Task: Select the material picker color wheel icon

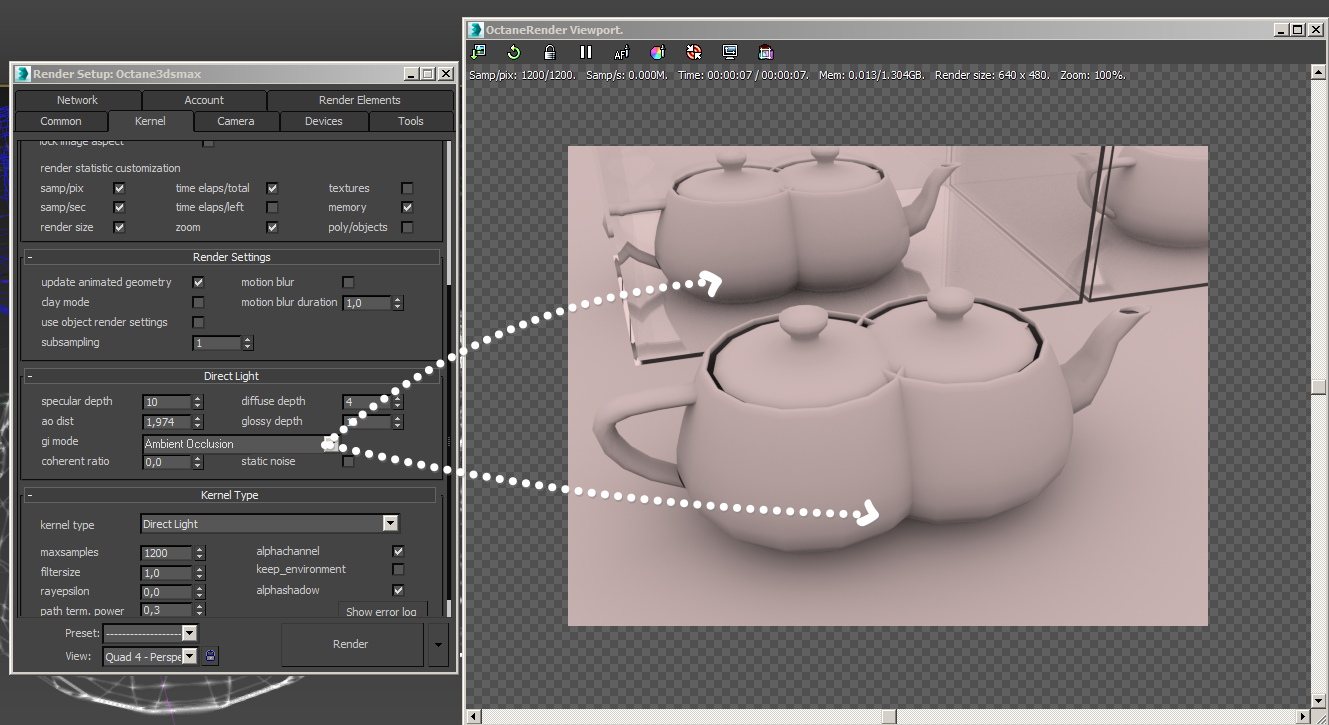Action: (658, 52)
